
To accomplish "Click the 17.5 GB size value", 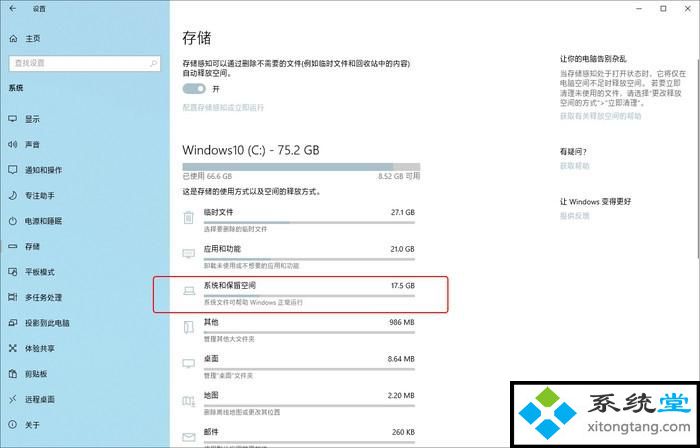I will click(402, 286).
